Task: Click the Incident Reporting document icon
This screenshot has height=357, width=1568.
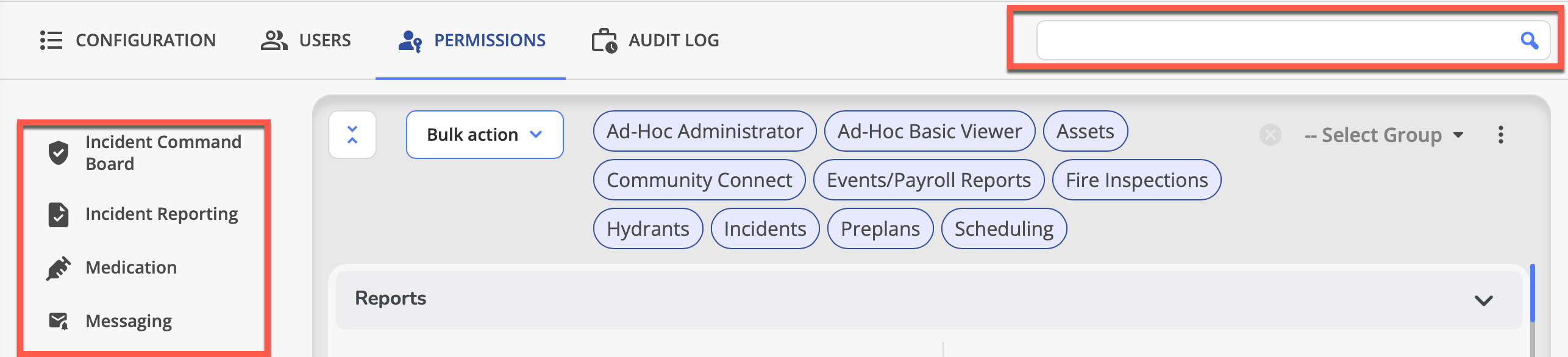Action: [59, 214]
